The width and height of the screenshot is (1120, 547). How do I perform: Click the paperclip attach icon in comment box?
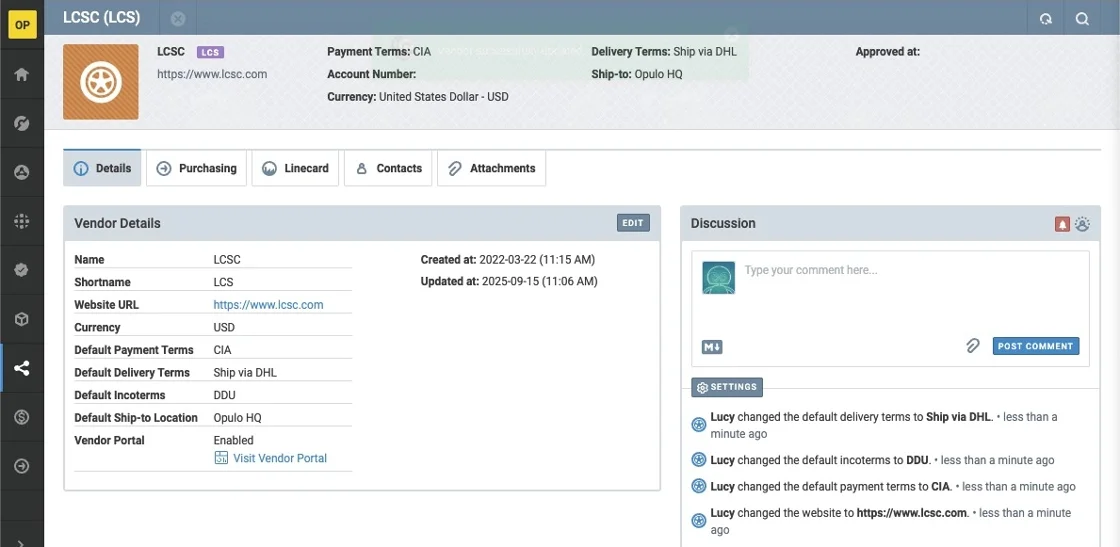(972, 346)
